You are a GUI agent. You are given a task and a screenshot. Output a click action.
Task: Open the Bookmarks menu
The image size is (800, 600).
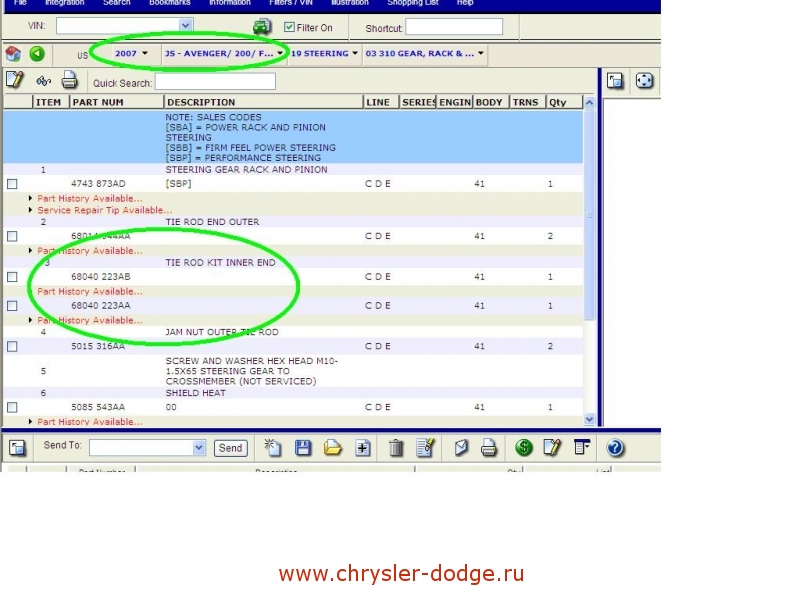coord(169,3)
